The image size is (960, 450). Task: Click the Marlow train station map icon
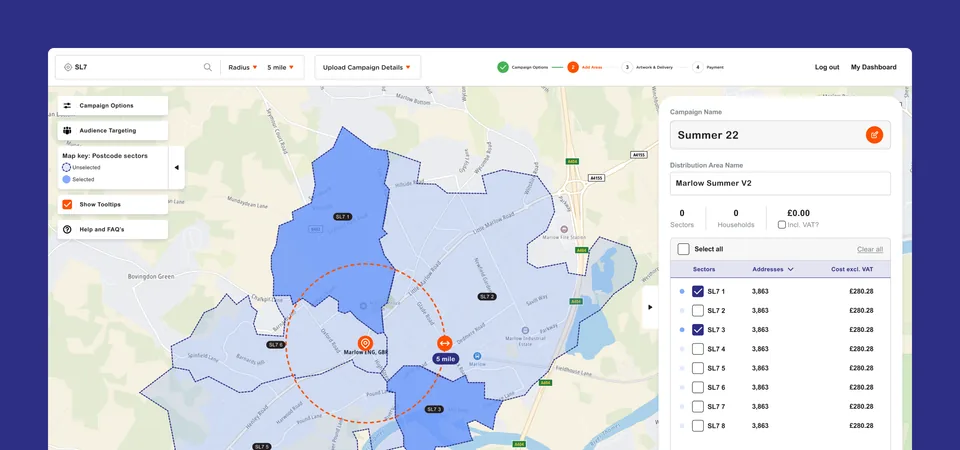point(478,356)
